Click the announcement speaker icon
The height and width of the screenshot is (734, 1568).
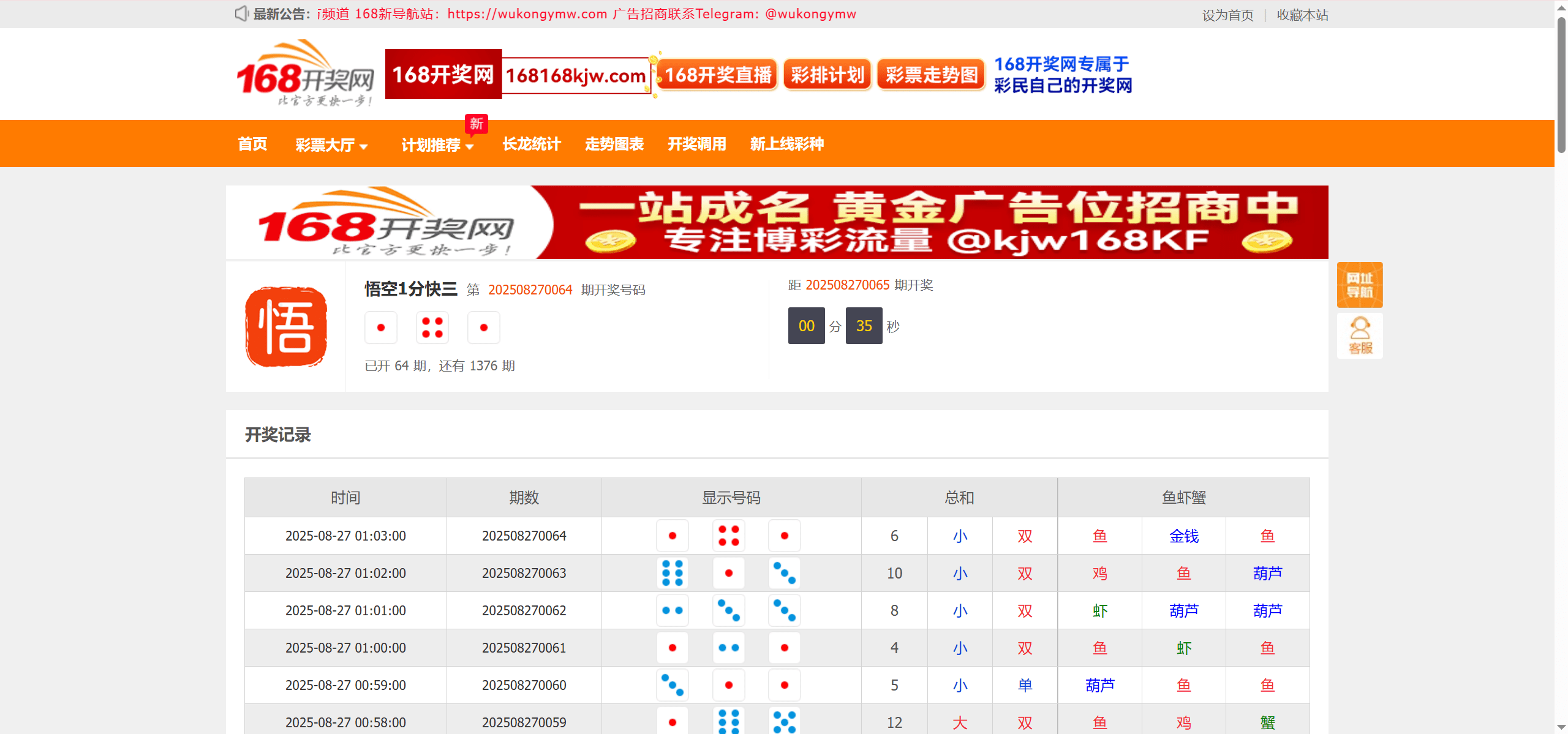click(x=241, y=13)
